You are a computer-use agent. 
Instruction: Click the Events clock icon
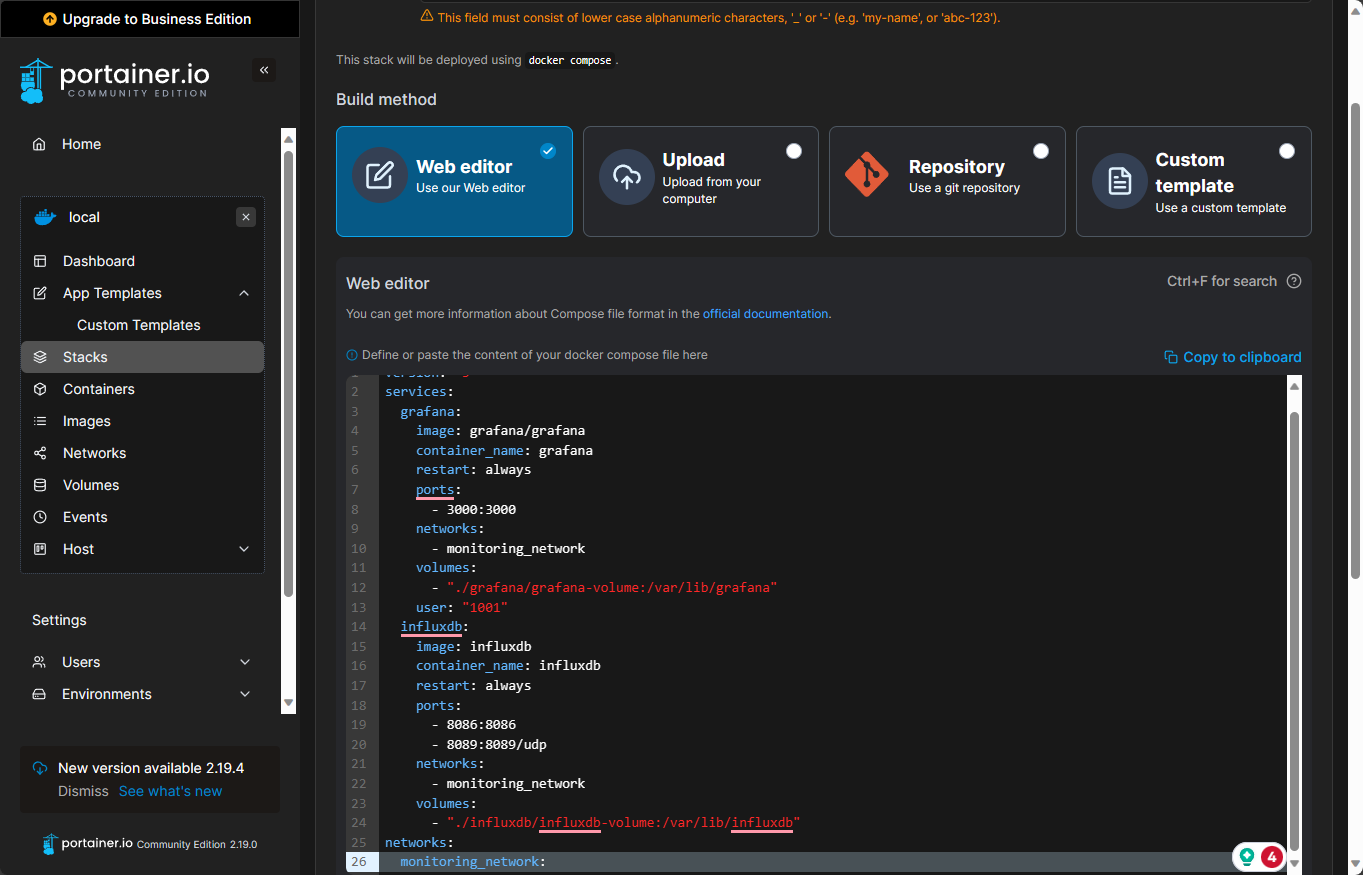(40, 517)
